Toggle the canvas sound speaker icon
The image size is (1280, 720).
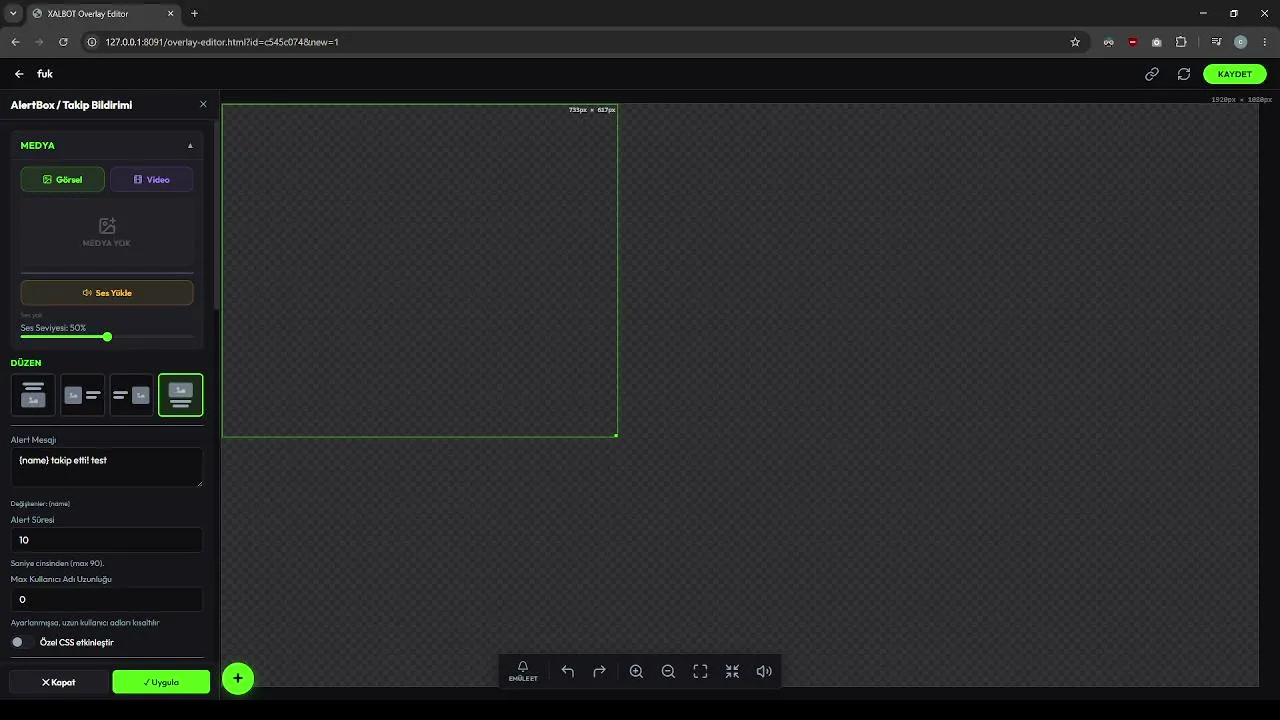click(764, 672)
